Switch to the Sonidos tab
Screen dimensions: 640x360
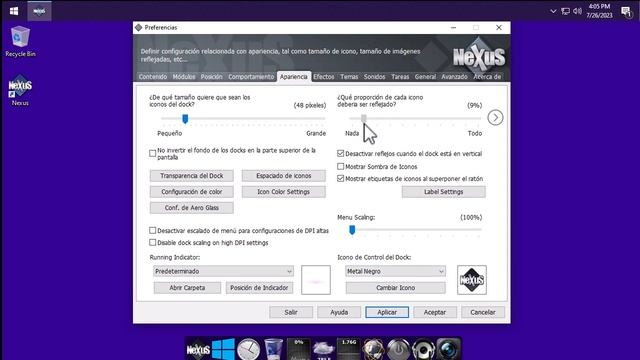(x=374, y=77)
